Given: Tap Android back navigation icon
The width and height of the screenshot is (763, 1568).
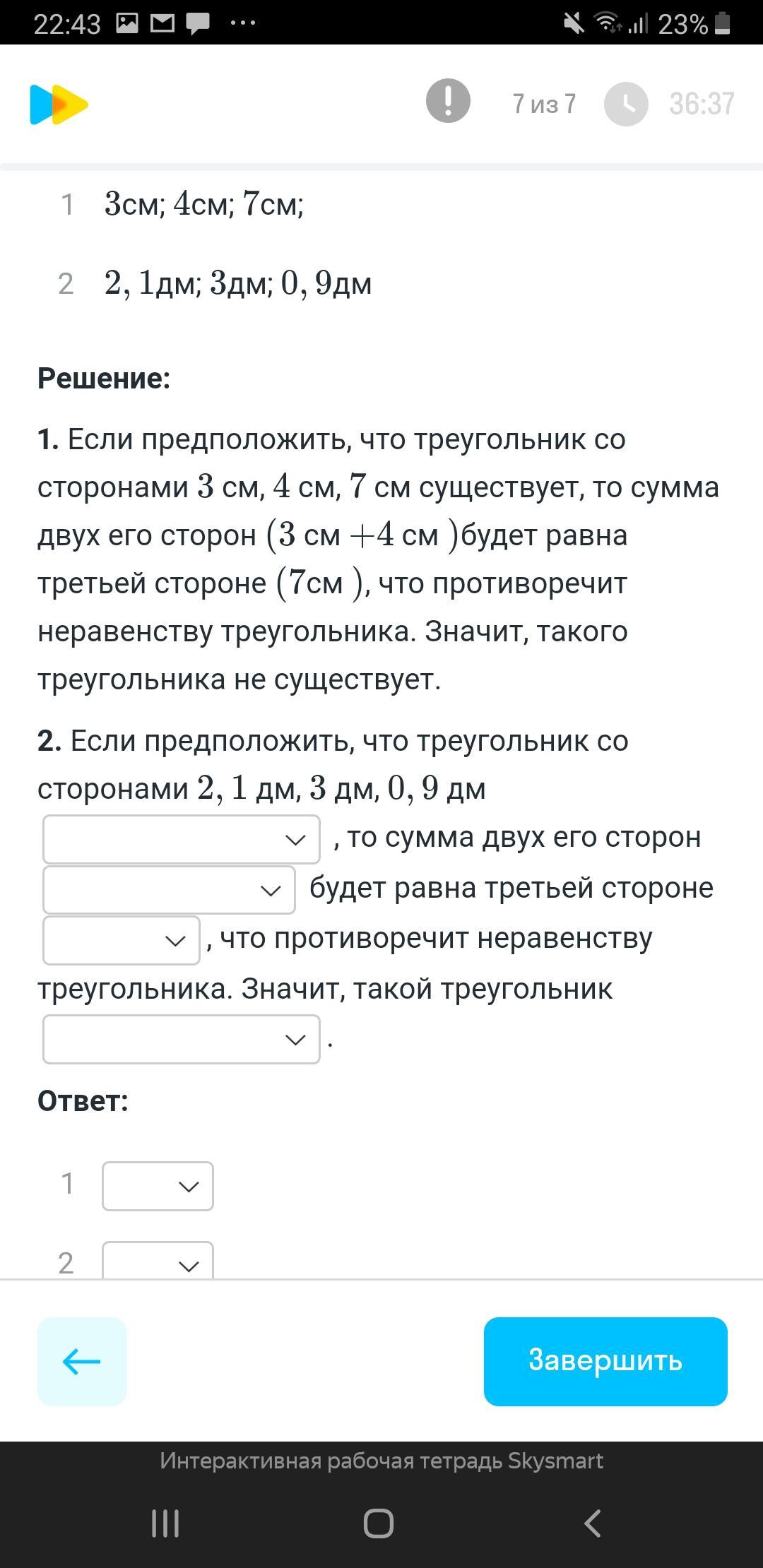Looking at the screenshot, I should tap(592, 1524).
